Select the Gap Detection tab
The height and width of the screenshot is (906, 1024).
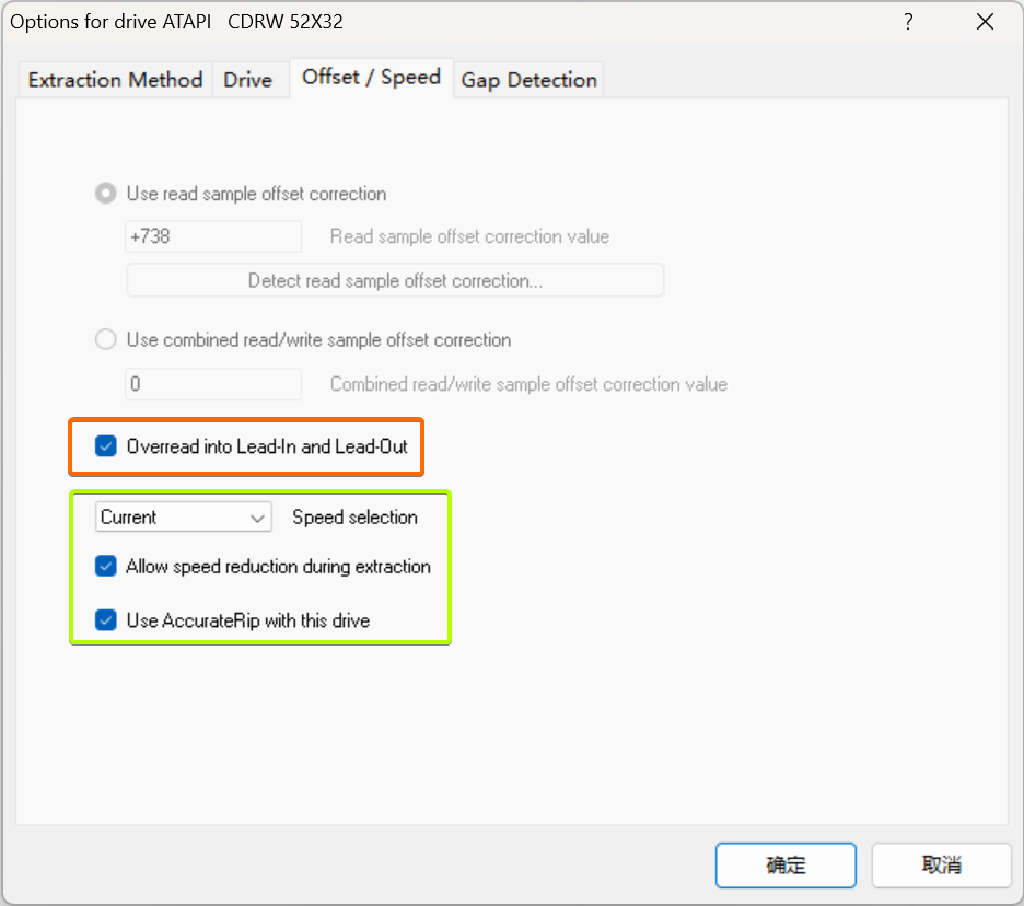528,79
